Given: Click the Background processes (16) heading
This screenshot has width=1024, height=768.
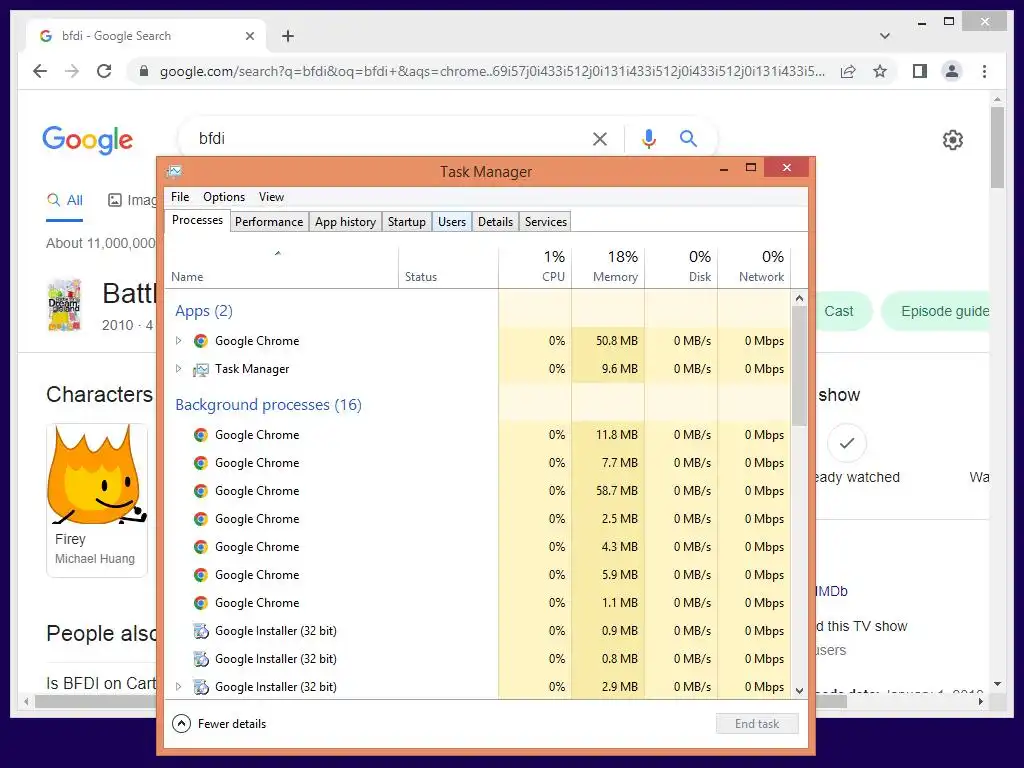Looking at the screenshot, I should pyautogui.click(x=268, y=405).
